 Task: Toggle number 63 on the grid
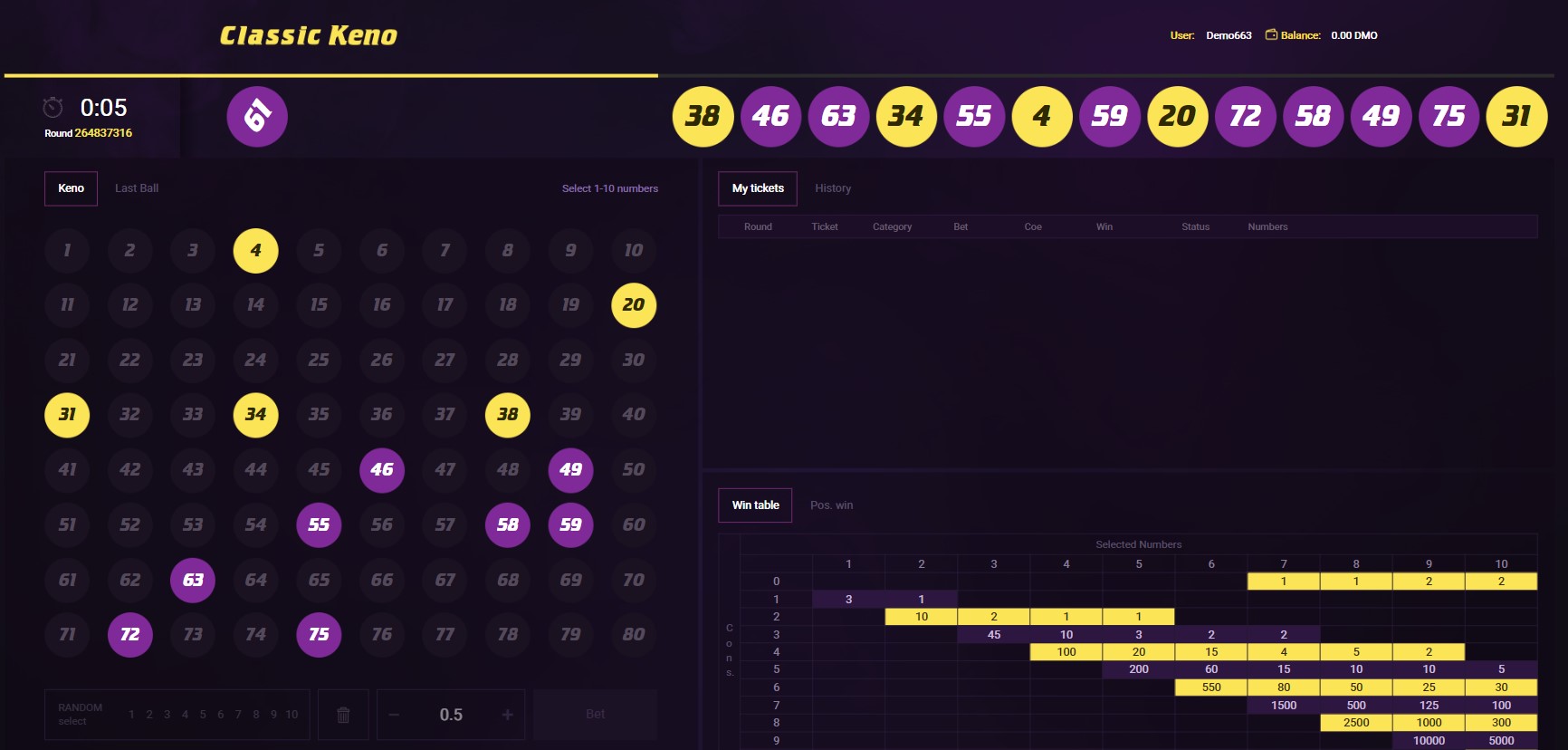click(193, 580)
